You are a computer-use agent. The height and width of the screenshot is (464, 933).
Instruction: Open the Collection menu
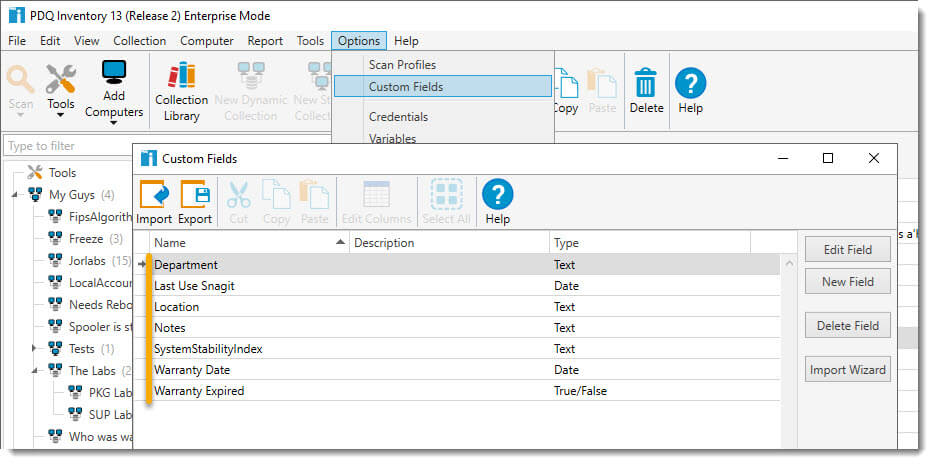(x=140, y=40)
